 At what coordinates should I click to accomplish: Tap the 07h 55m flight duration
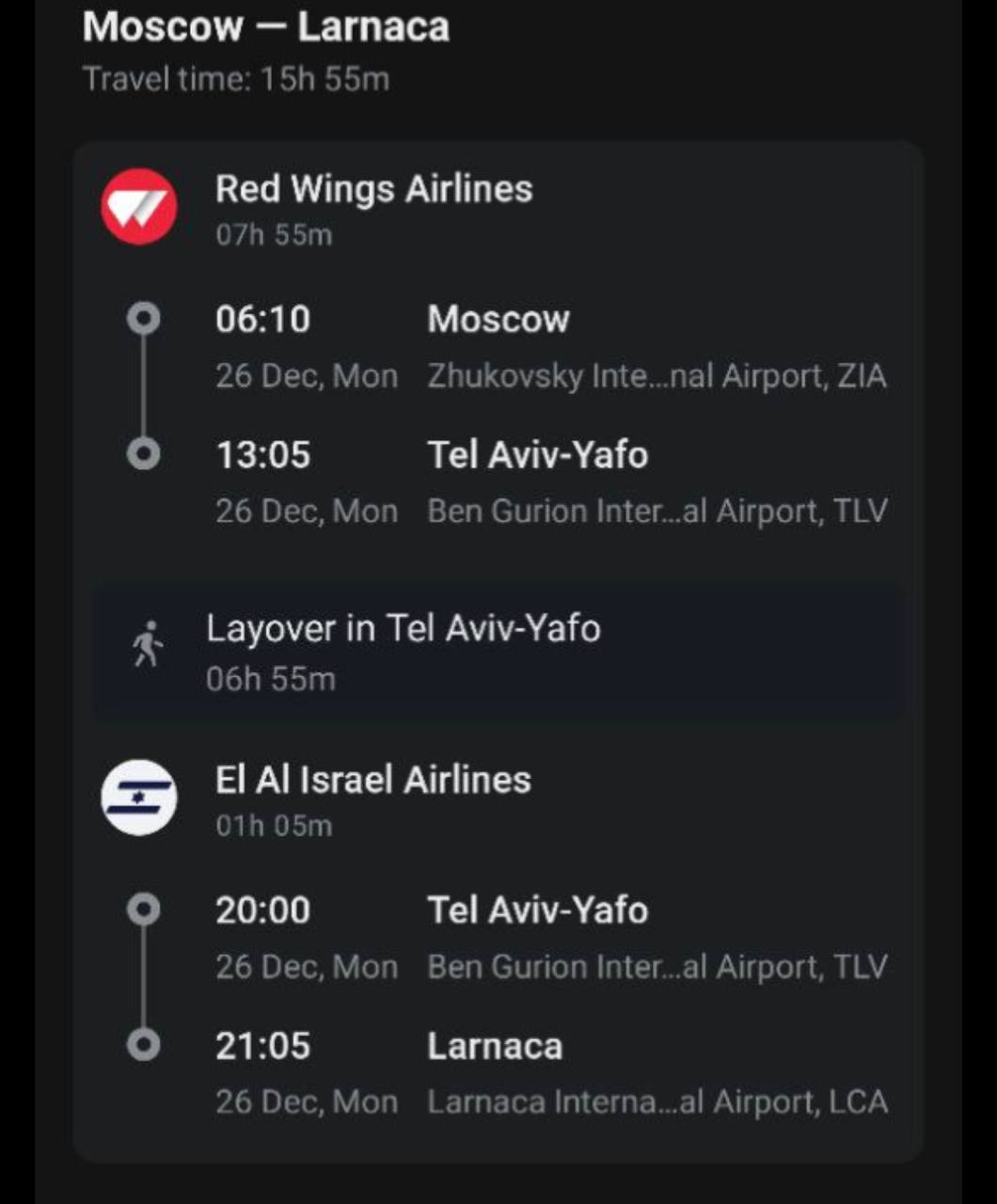pyautogui.click(x=274, y=235)
